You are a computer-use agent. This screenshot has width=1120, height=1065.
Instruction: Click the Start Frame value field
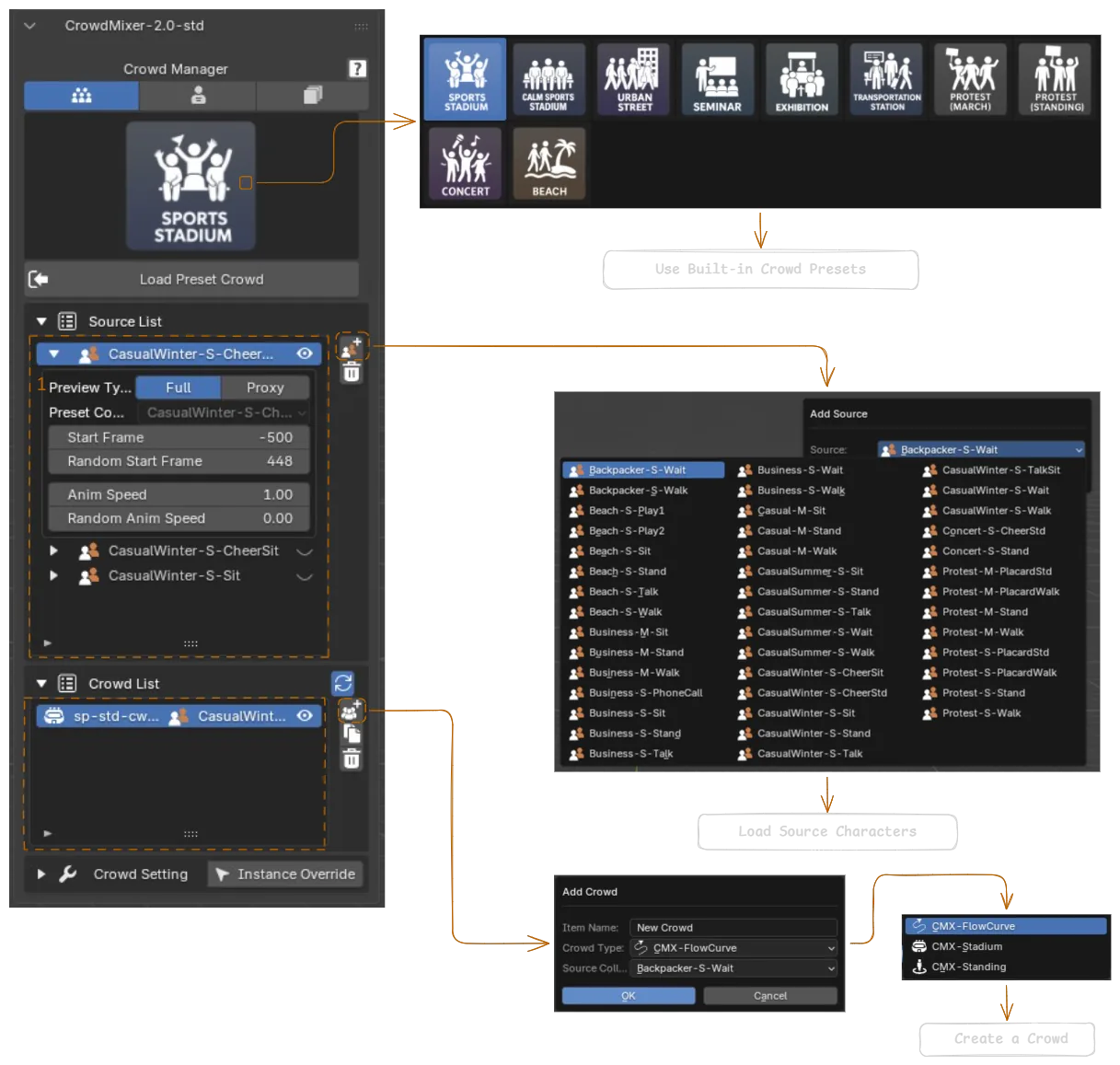point(179,437)
